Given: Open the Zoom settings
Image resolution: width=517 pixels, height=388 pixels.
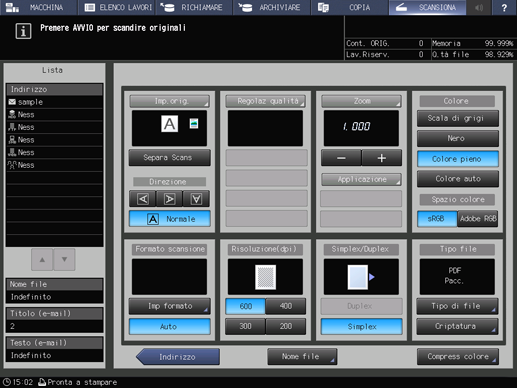Looking at the screenshot, I should (x=361, y=101).
